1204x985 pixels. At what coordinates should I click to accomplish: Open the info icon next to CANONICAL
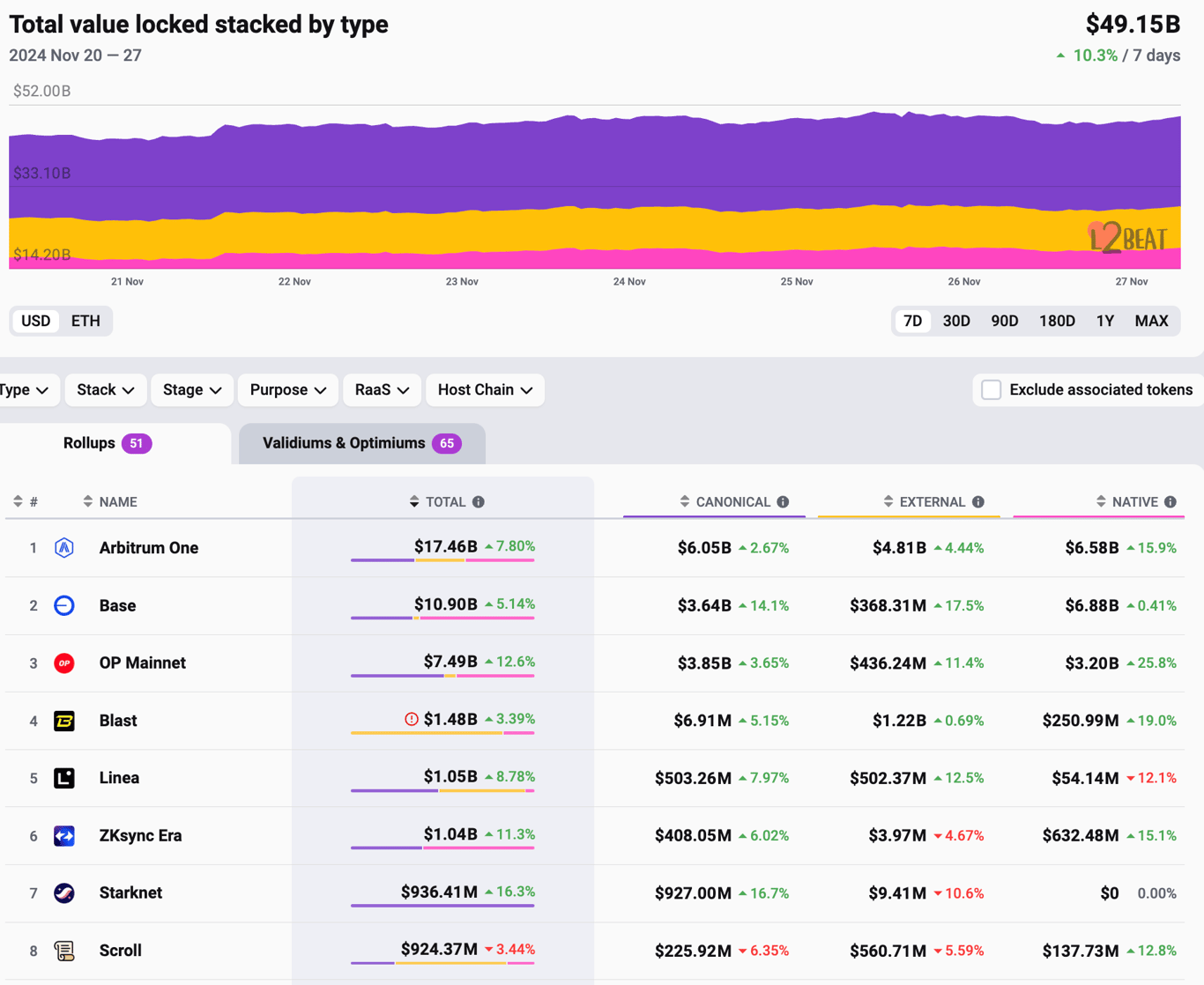pos(783,501)
